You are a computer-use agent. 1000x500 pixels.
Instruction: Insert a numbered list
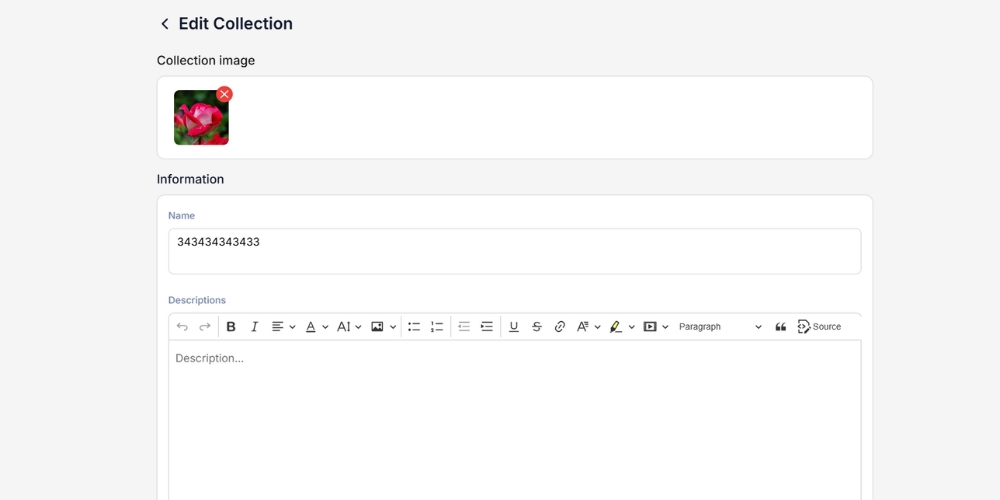(437, 327)
